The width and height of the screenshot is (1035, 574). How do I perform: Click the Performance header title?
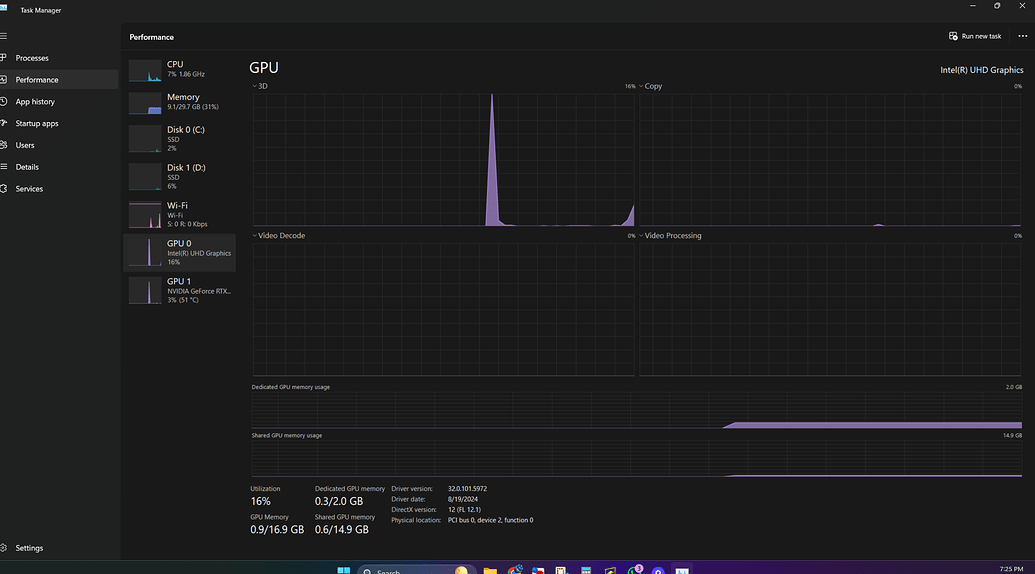152,38
